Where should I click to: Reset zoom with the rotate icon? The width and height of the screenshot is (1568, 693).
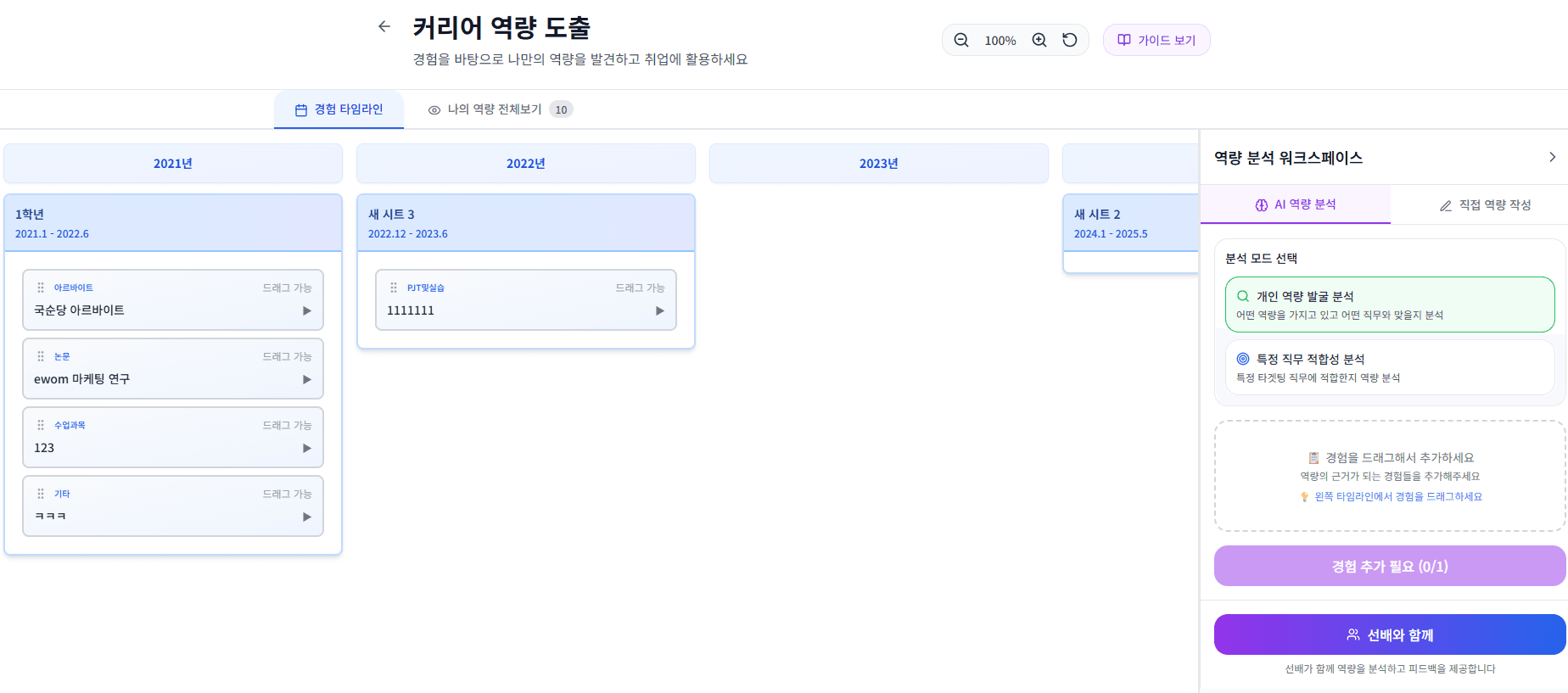click(x=1070, y=40)
